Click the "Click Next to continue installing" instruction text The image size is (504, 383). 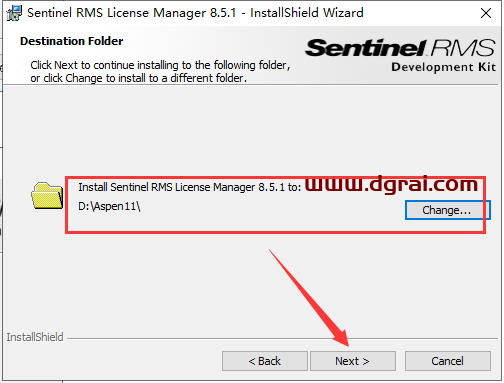(x=160, y=71)
